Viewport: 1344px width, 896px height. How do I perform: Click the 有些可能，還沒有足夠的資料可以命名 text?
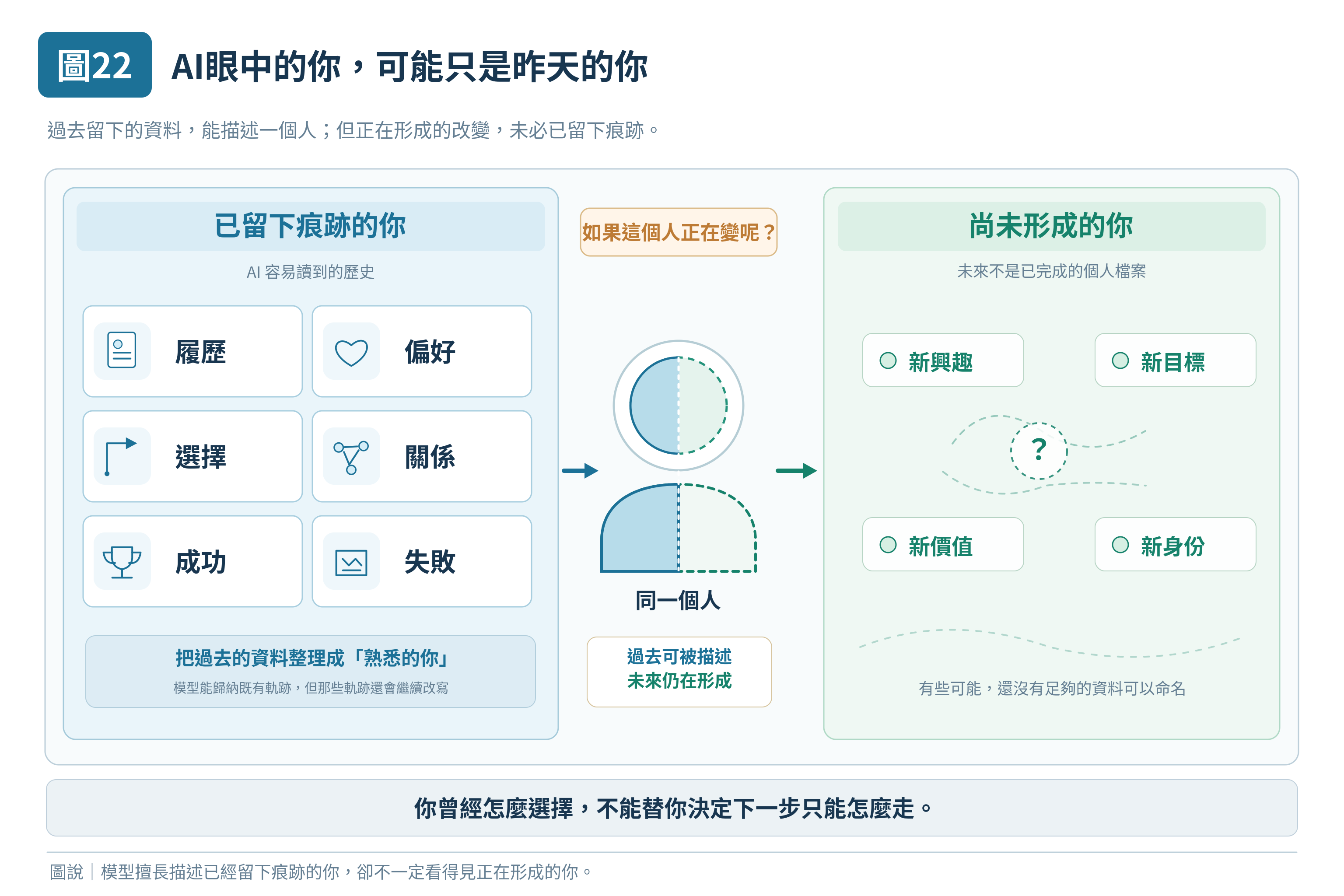click(1051, 689)
